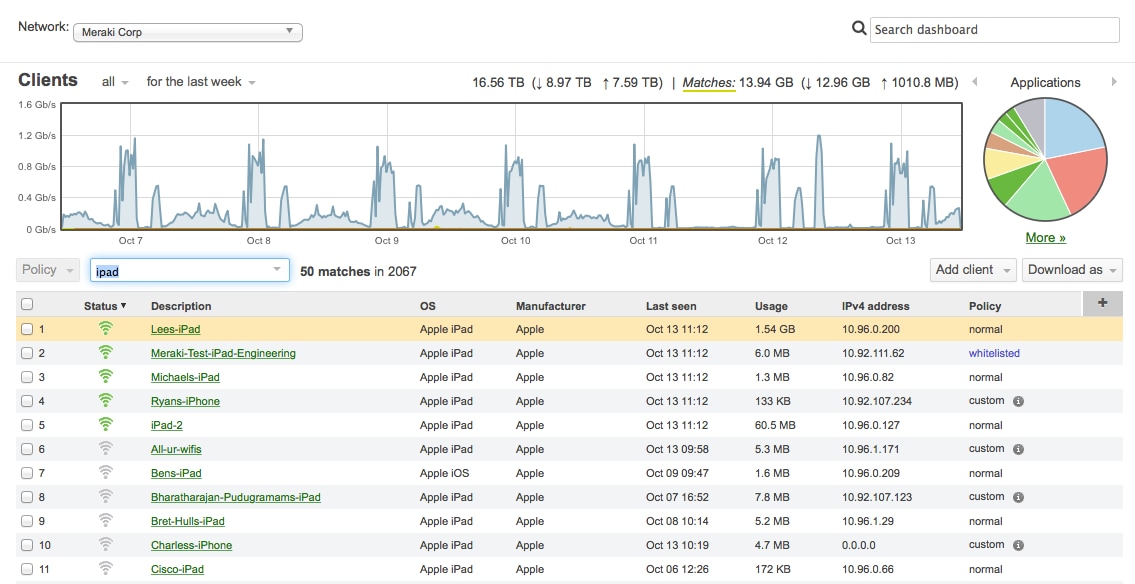The height and width of the screenshot is (584, 1135).
Task: Click the gray wifi icon for Bens-iPad
Action: coord(106,473)
